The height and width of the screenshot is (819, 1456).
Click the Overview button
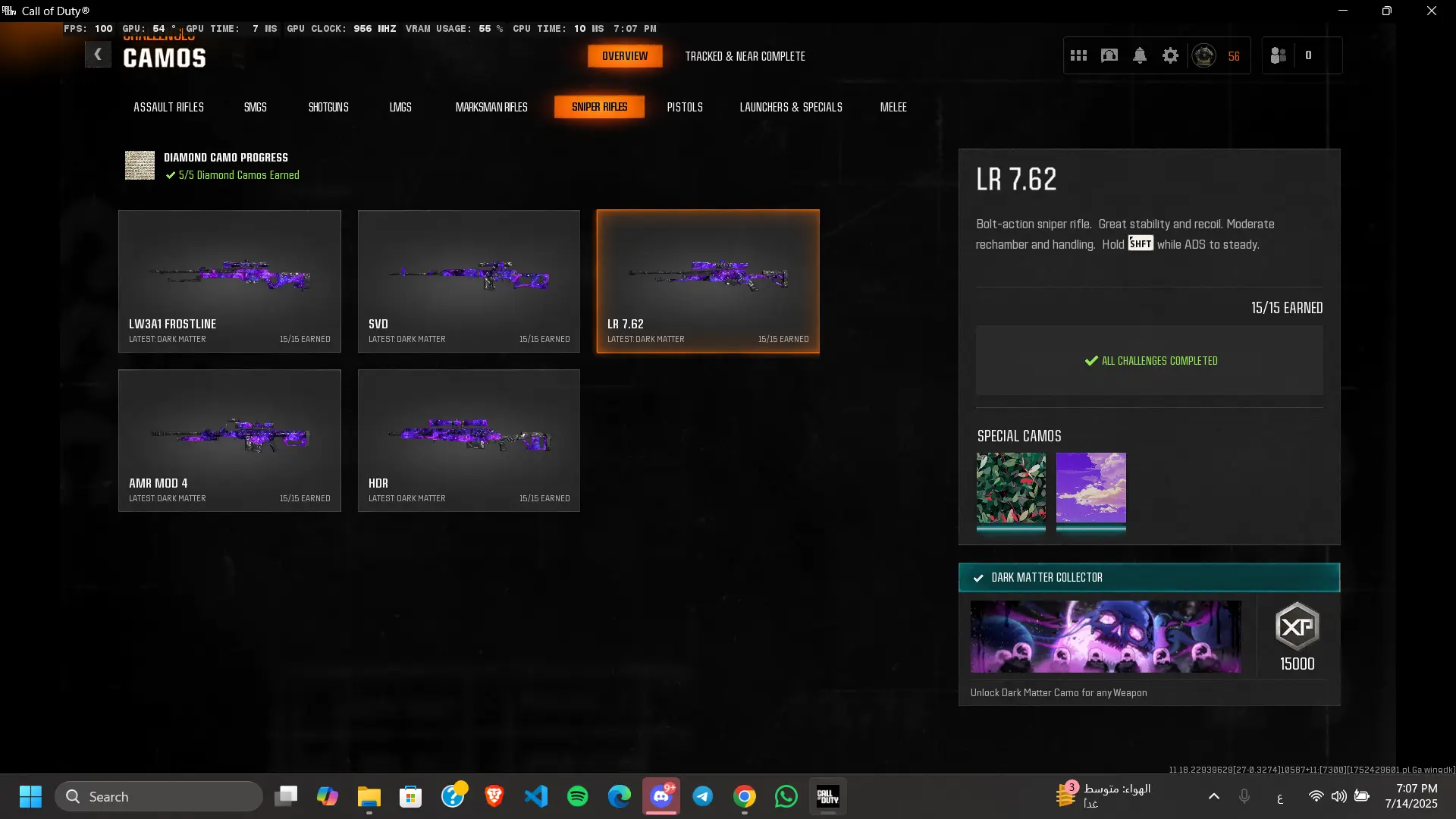(x=625, y=56)
